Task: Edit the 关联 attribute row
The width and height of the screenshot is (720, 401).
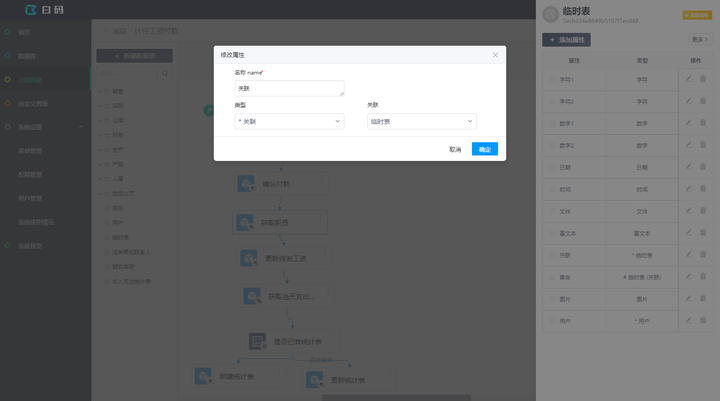Action: click(x=689, y=254)
